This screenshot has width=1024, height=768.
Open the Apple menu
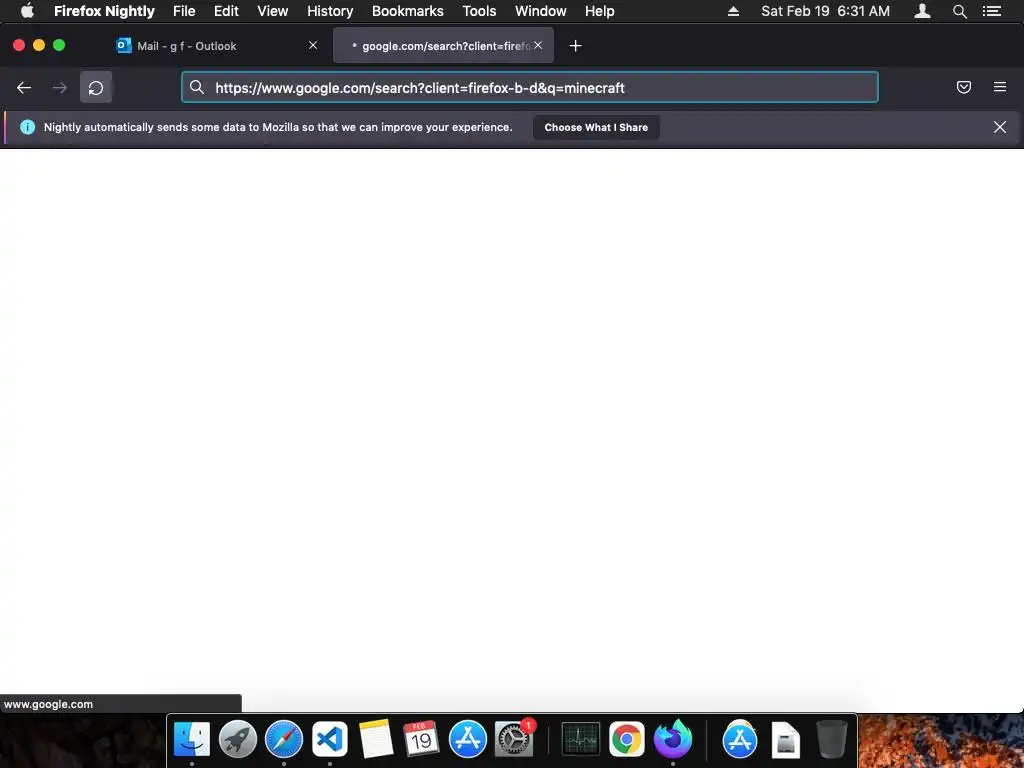[27, 11]
